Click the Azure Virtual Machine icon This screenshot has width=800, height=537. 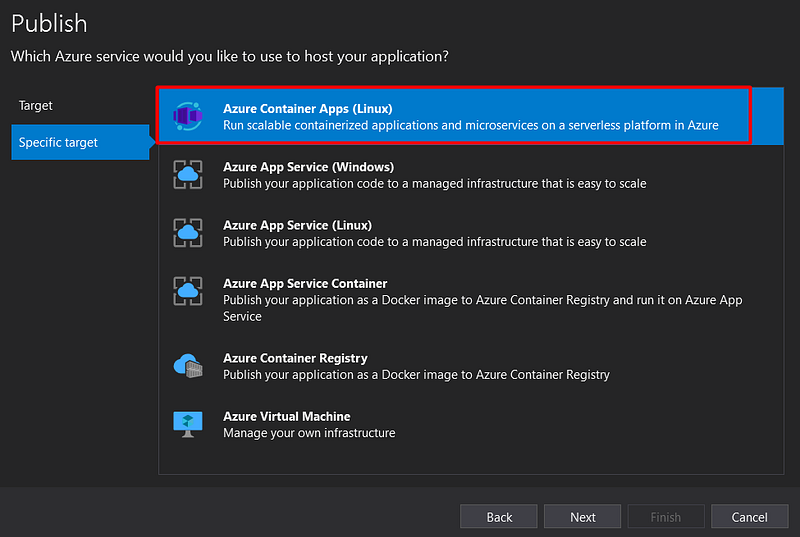pos(188,424)
